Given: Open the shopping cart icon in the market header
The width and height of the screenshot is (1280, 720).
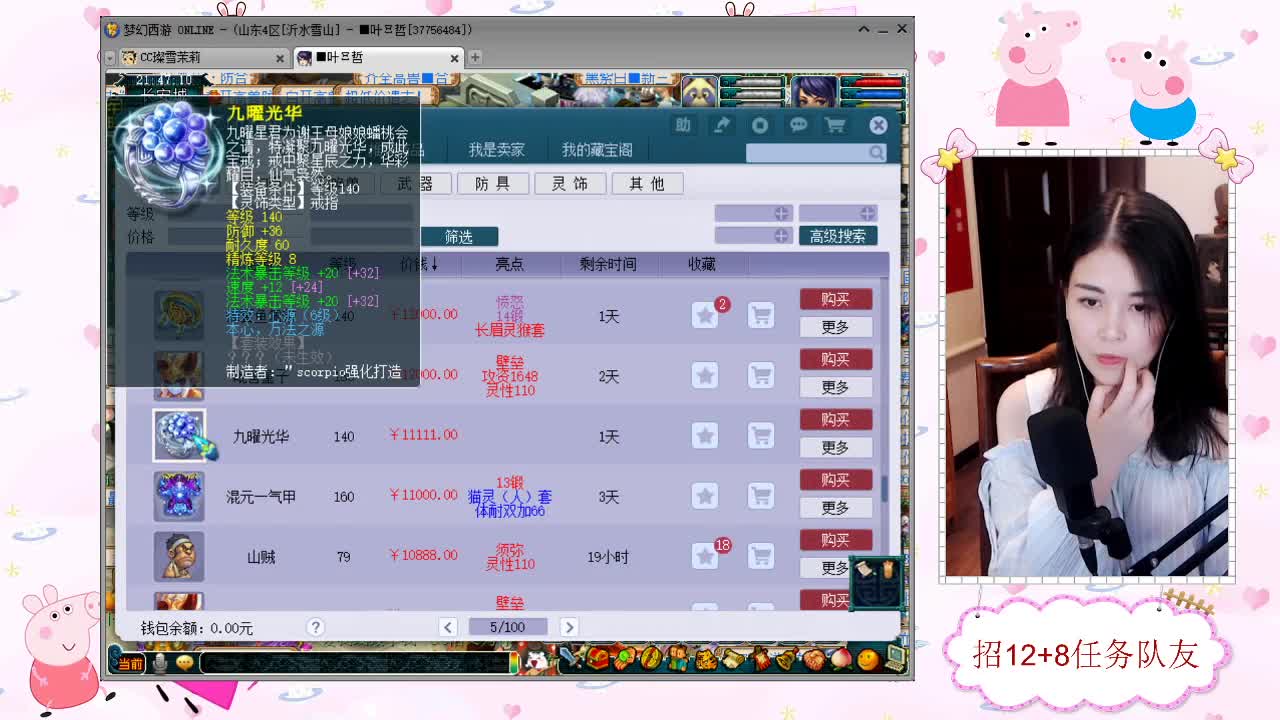Looking at the screenshot, I should 835,125.
